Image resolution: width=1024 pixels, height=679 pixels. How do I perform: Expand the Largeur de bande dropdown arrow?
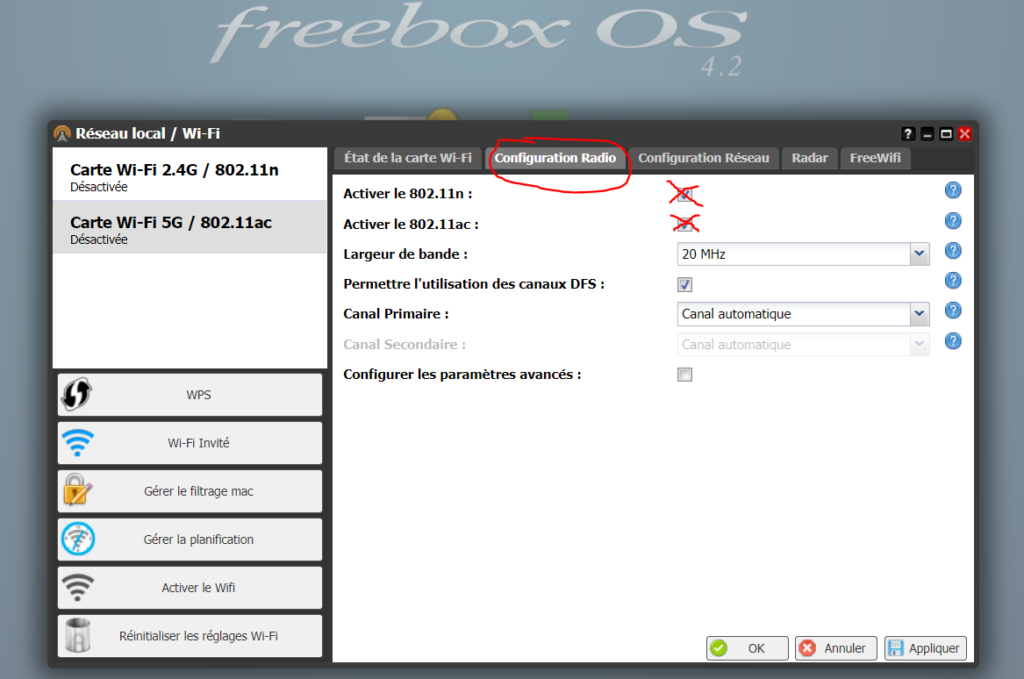point(920,254)
